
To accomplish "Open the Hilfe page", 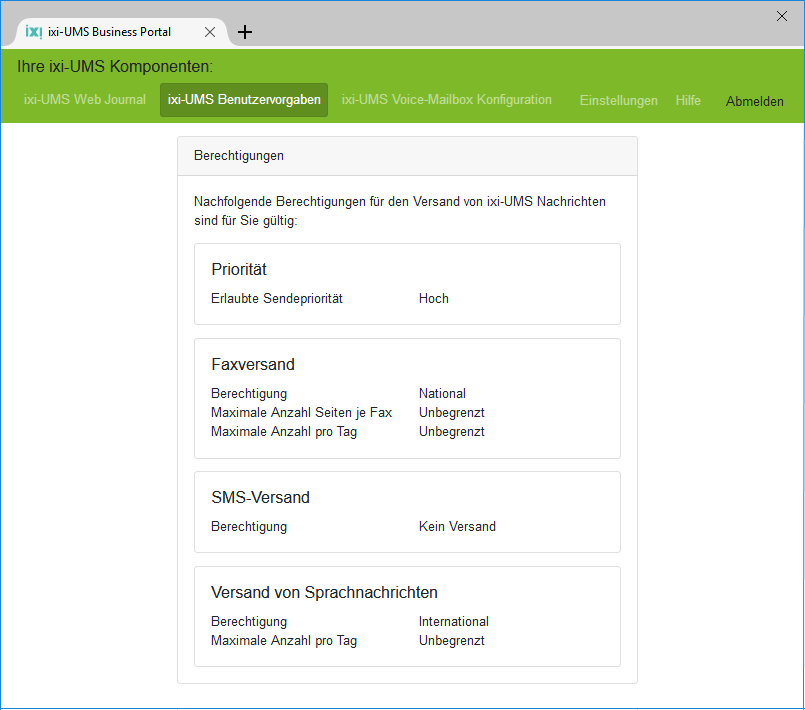I will click(x=688, y=101).
